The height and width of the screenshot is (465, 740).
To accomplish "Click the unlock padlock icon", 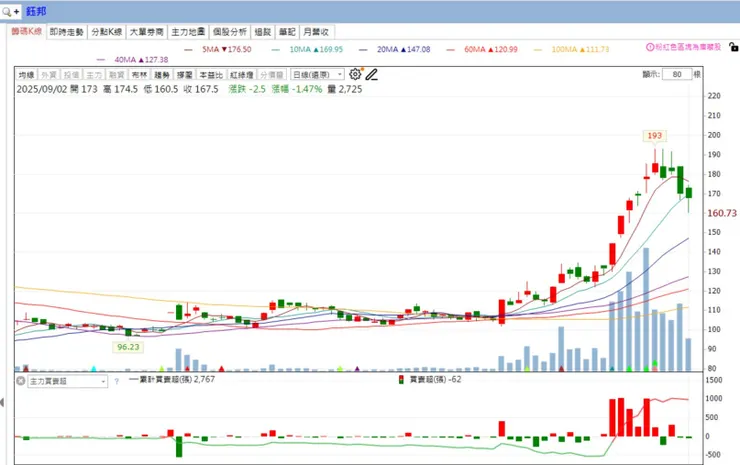I will point(733,47).
